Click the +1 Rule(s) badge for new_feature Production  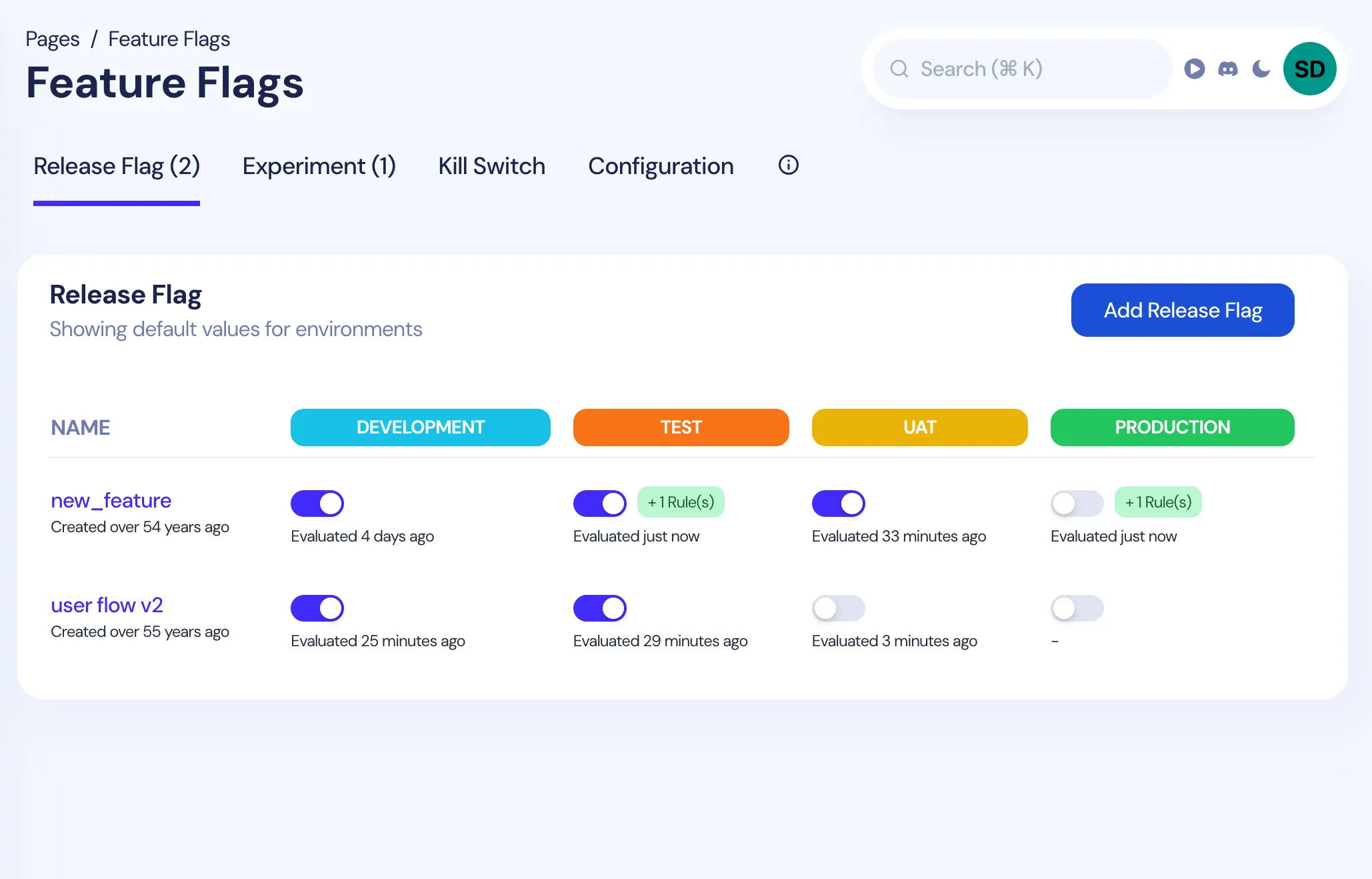point(1158,502)
